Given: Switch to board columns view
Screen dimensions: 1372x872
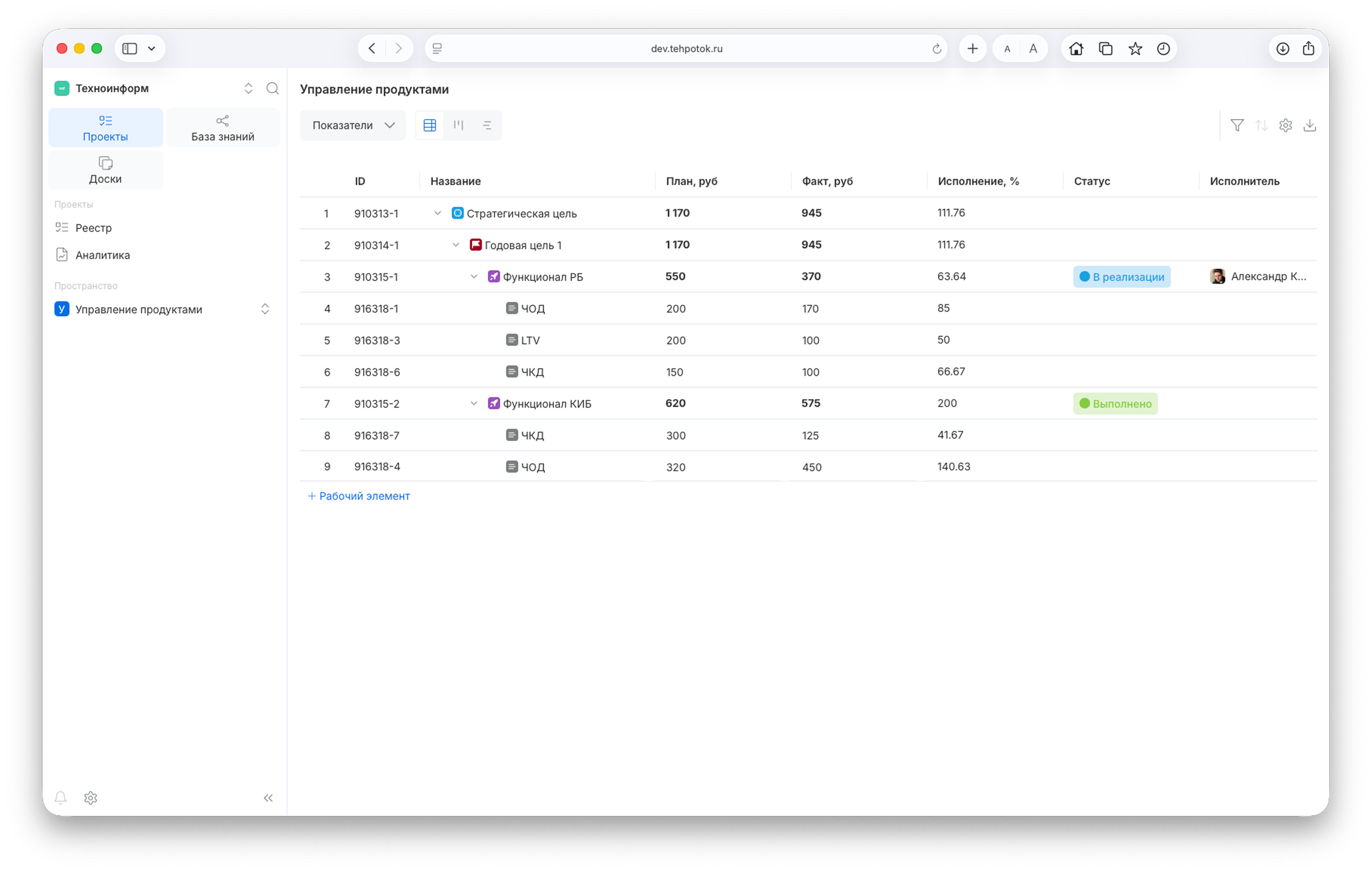Looking at the screenshot, I should click(458, 125).
